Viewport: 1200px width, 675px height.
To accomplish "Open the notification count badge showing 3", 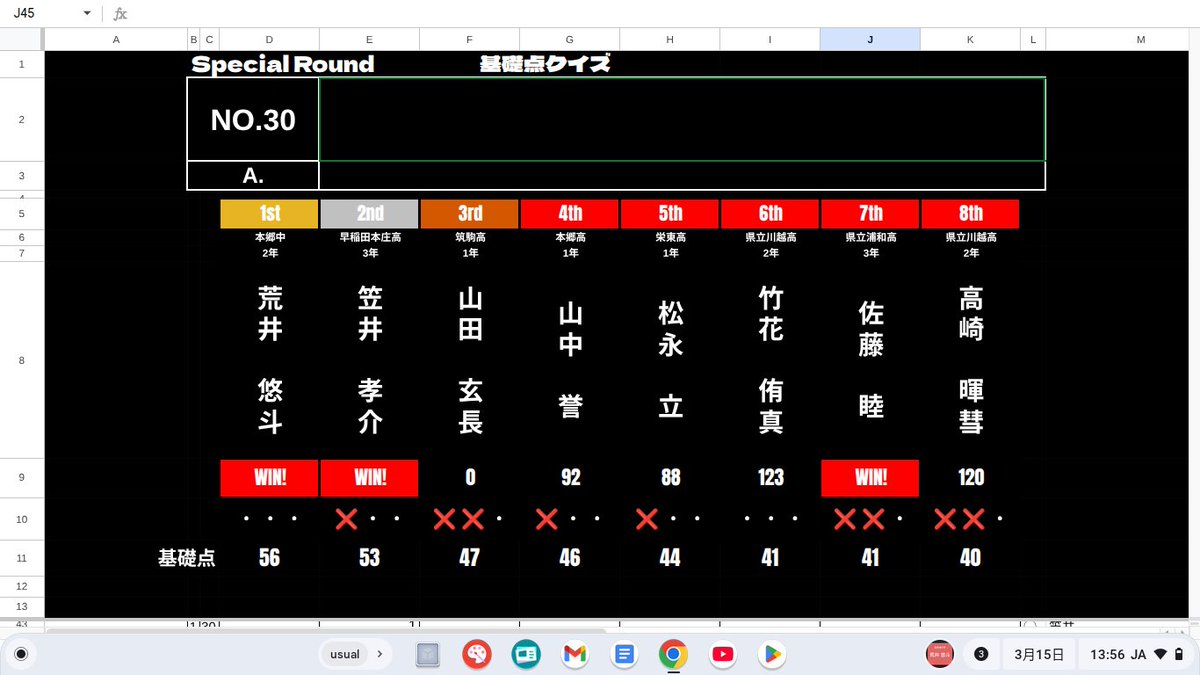I will pos(981,654).
